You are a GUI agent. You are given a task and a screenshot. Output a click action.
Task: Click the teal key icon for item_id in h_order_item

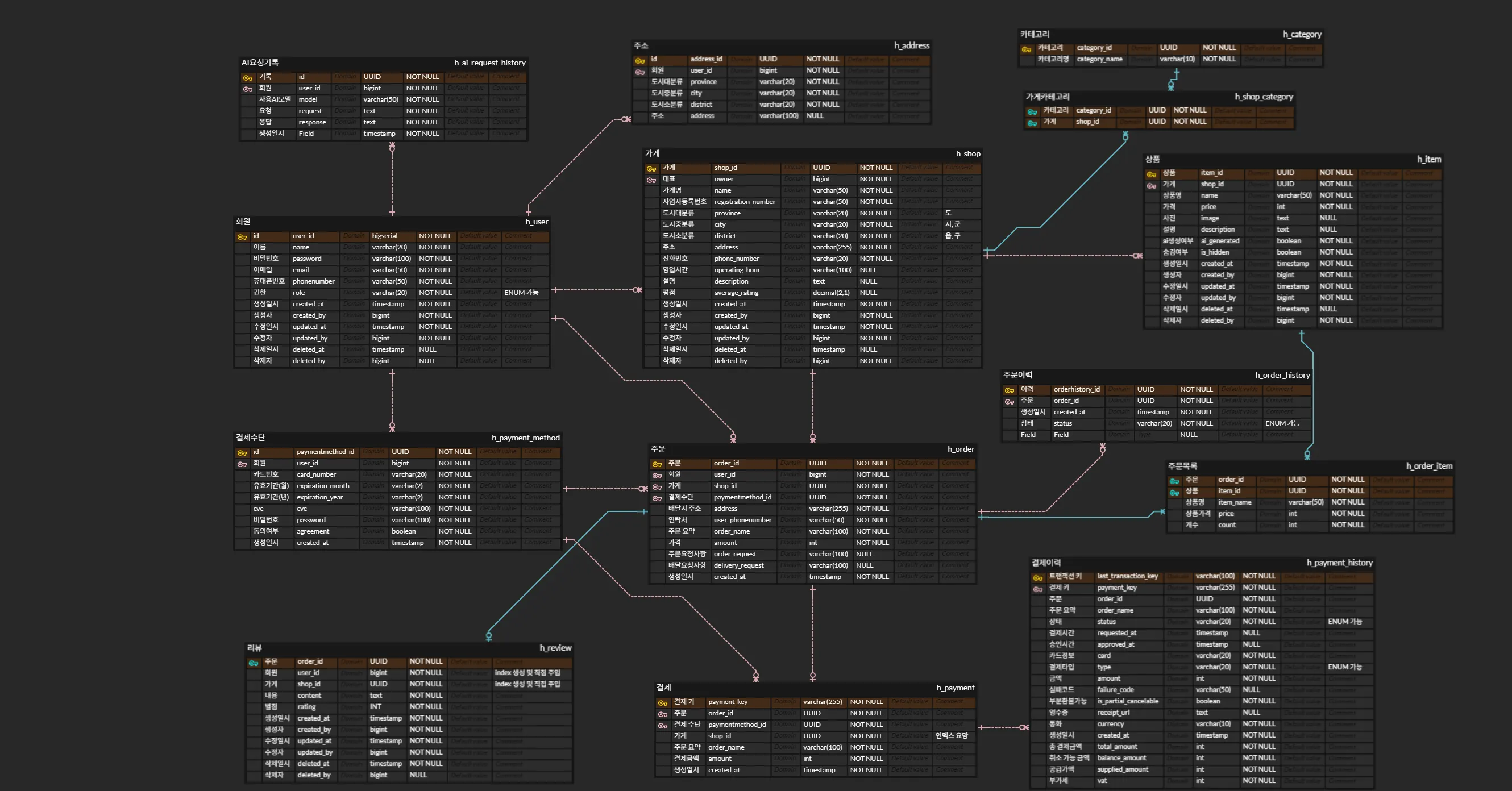click(1174, 492)
